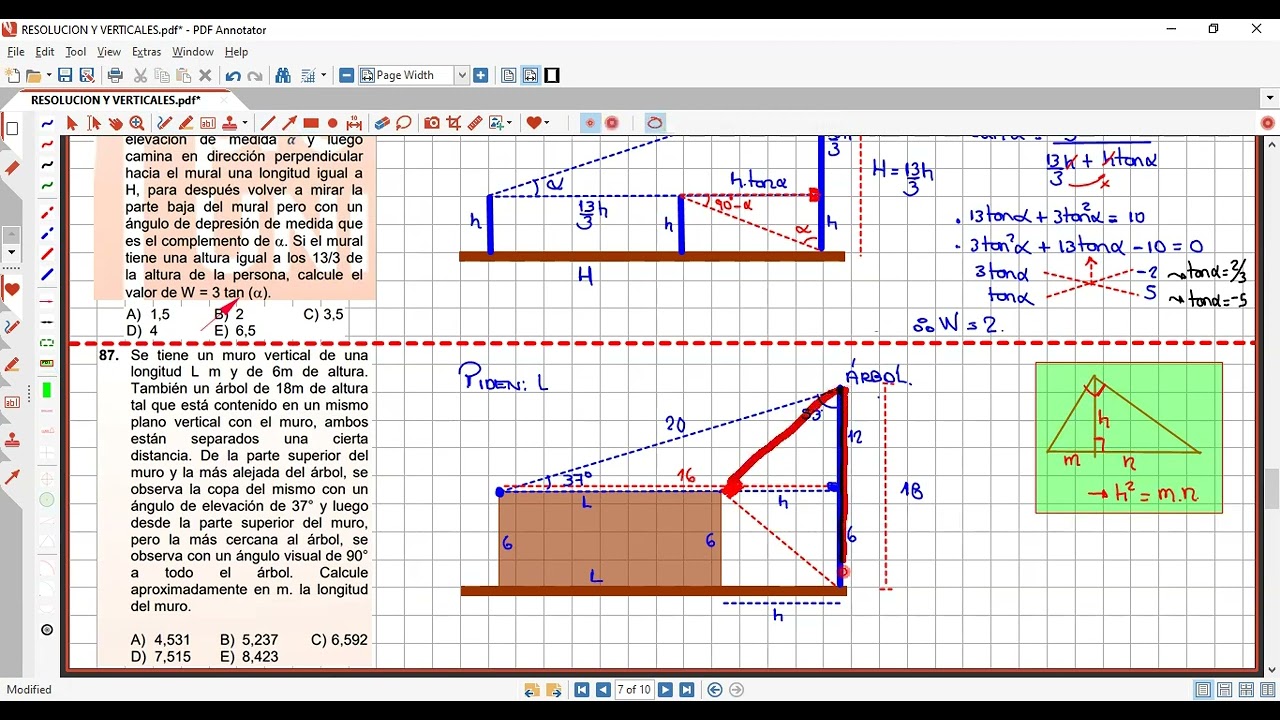This screenshot has width=1280, height=720.
Task: Select the Text box tool
Action: click(x=208, y=123)
